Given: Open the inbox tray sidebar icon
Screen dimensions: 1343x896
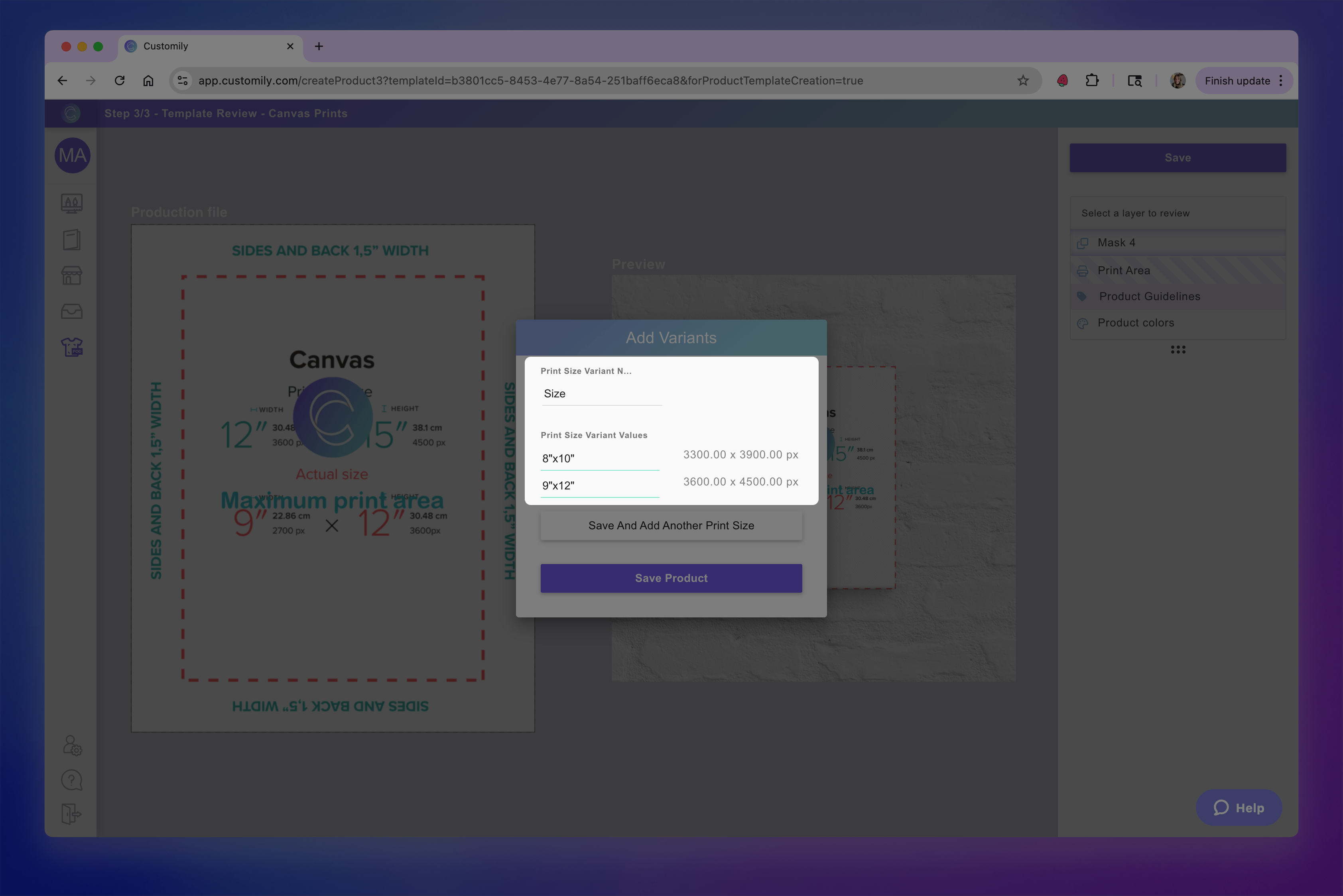Looking at the screenshot, I should [x=71, y=311].
